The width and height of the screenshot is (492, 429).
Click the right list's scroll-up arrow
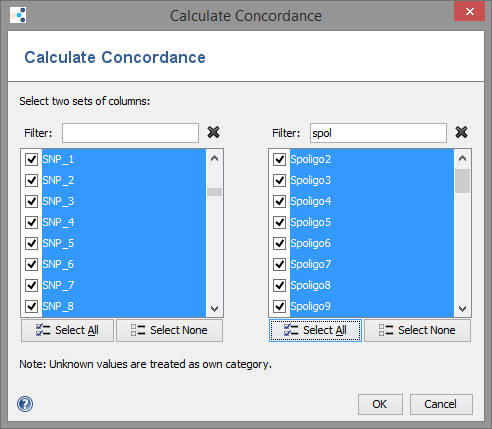click(462, 158)
